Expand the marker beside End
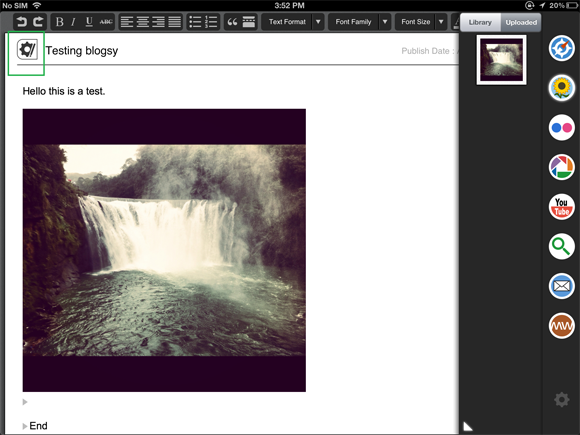Viewport: 580px width, 435px height. coord(25,426)
